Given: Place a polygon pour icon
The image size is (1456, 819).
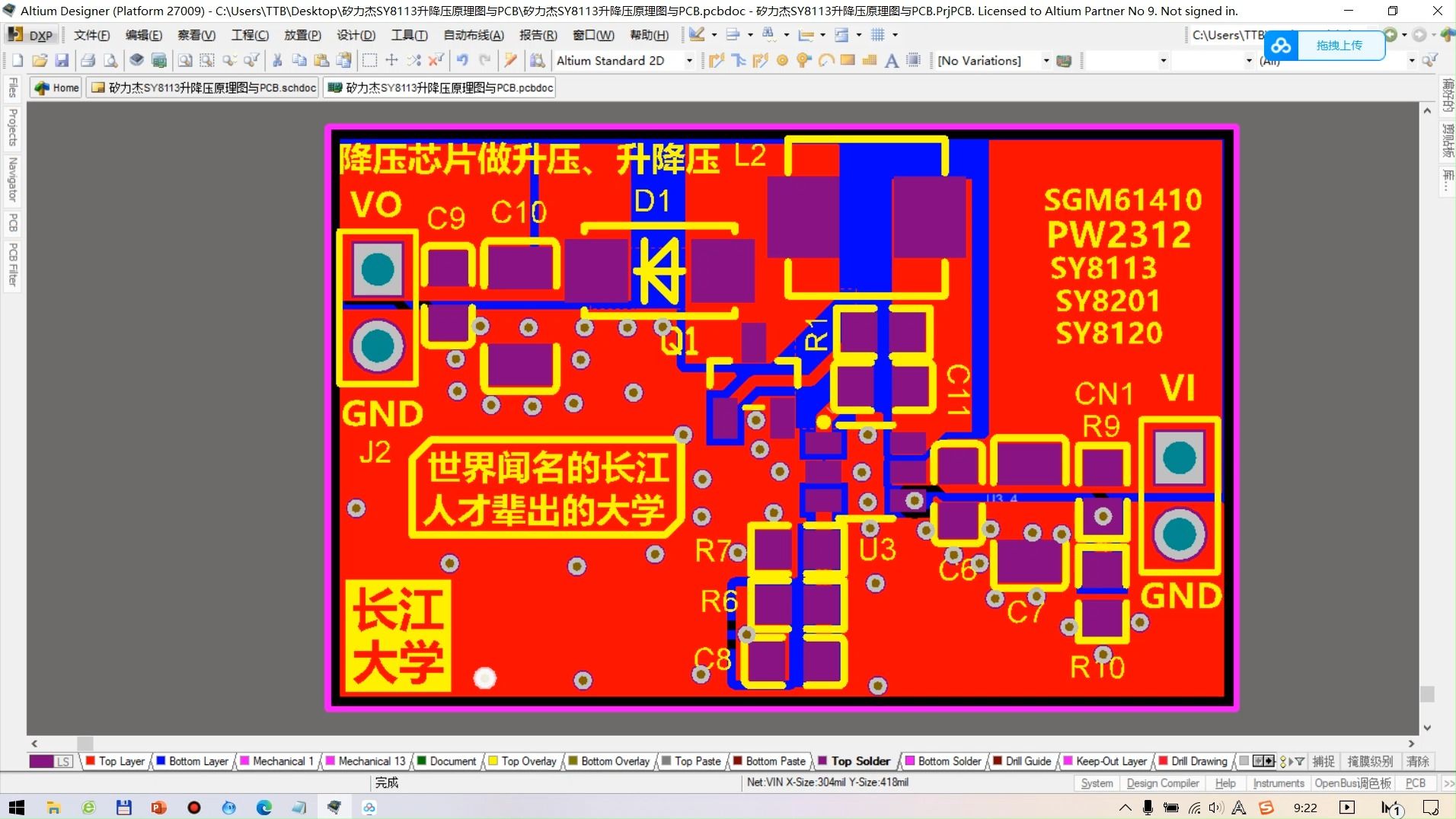Looking at the screenshot, I should click(870, 61).
